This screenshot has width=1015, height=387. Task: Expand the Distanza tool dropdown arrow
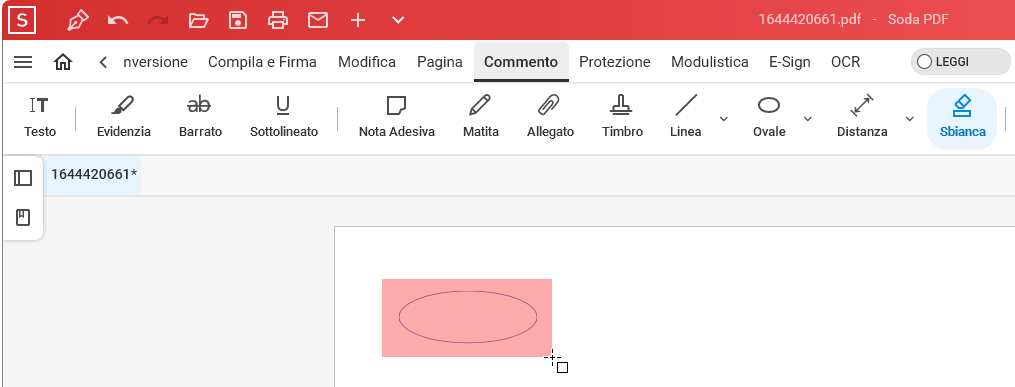[x=909, y=118]
